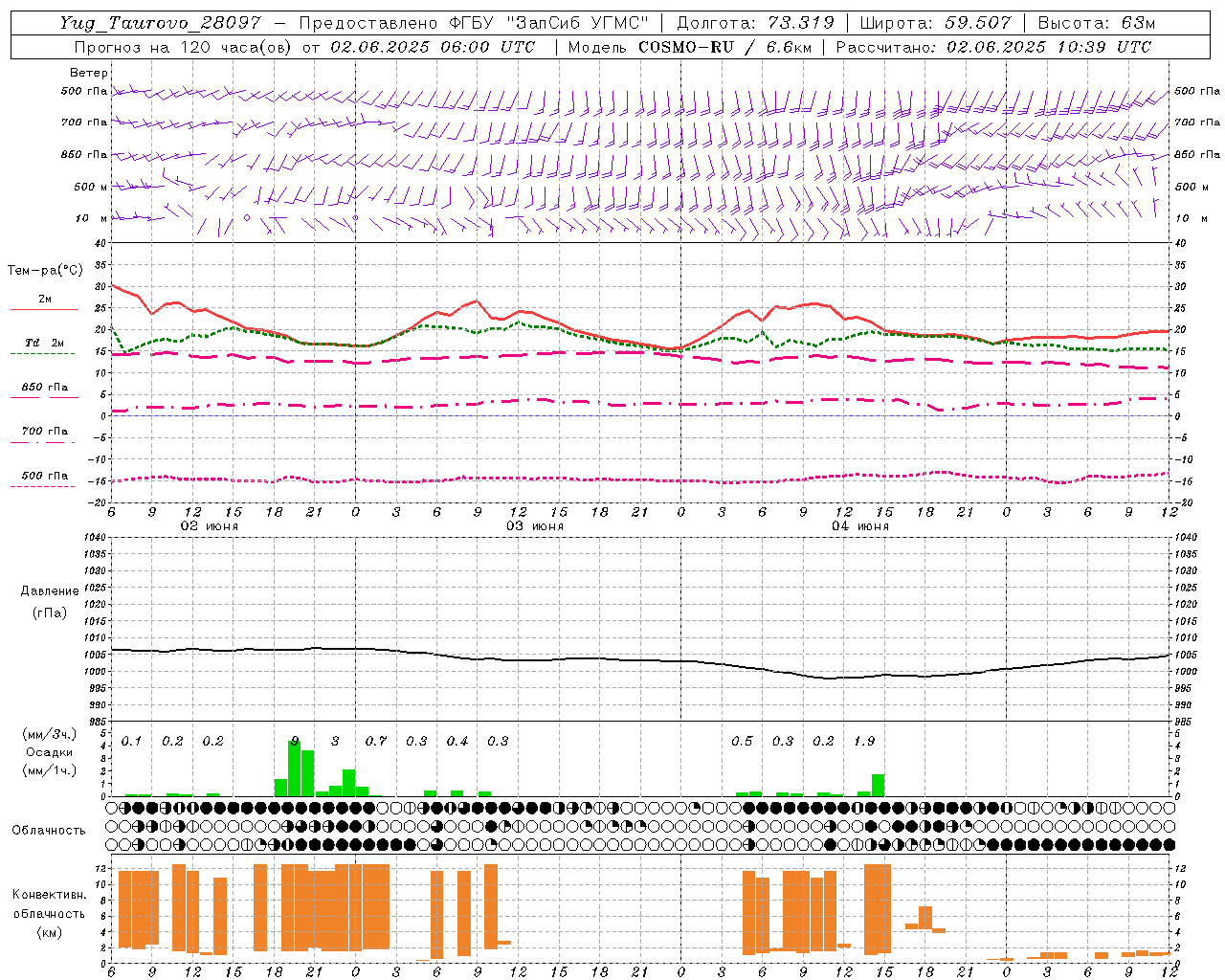The width and height of the screenshot is (1225, 980).
Task: Click the (км) convective unit label
Action: pos(49,932)
